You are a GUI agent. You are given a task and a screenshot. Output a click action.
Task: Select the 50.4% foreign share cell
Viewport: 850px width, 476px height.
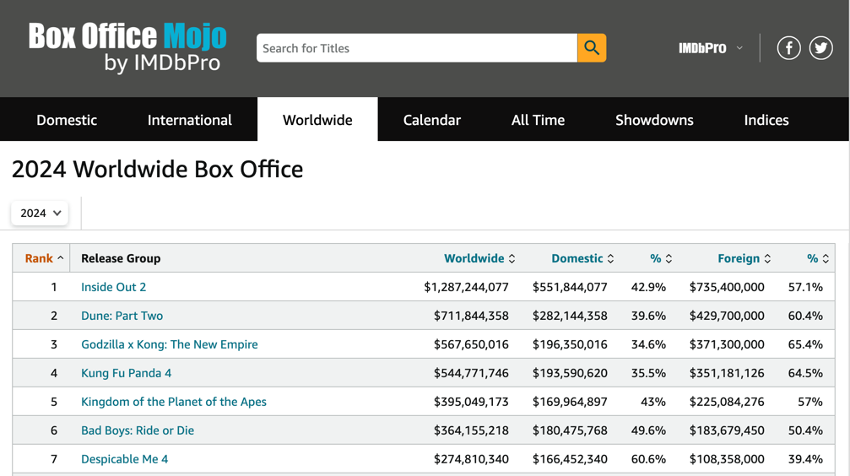[x=806, y=430]
